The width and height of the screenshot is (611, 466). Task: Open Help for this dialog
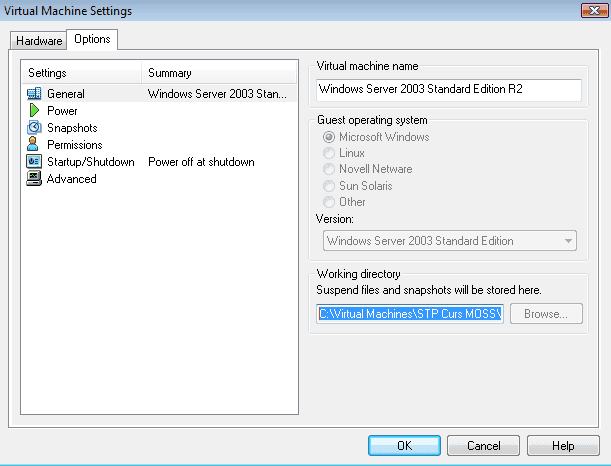point(563,445)
